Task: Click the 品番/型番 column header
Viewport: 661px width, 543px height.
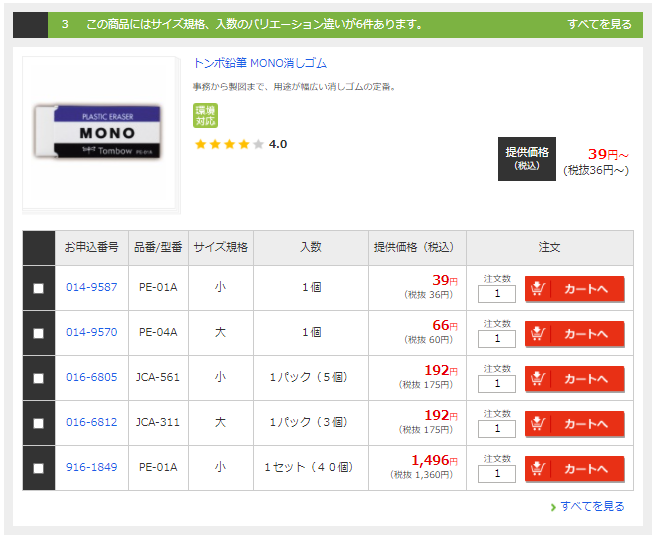Action: click(158, 247)
